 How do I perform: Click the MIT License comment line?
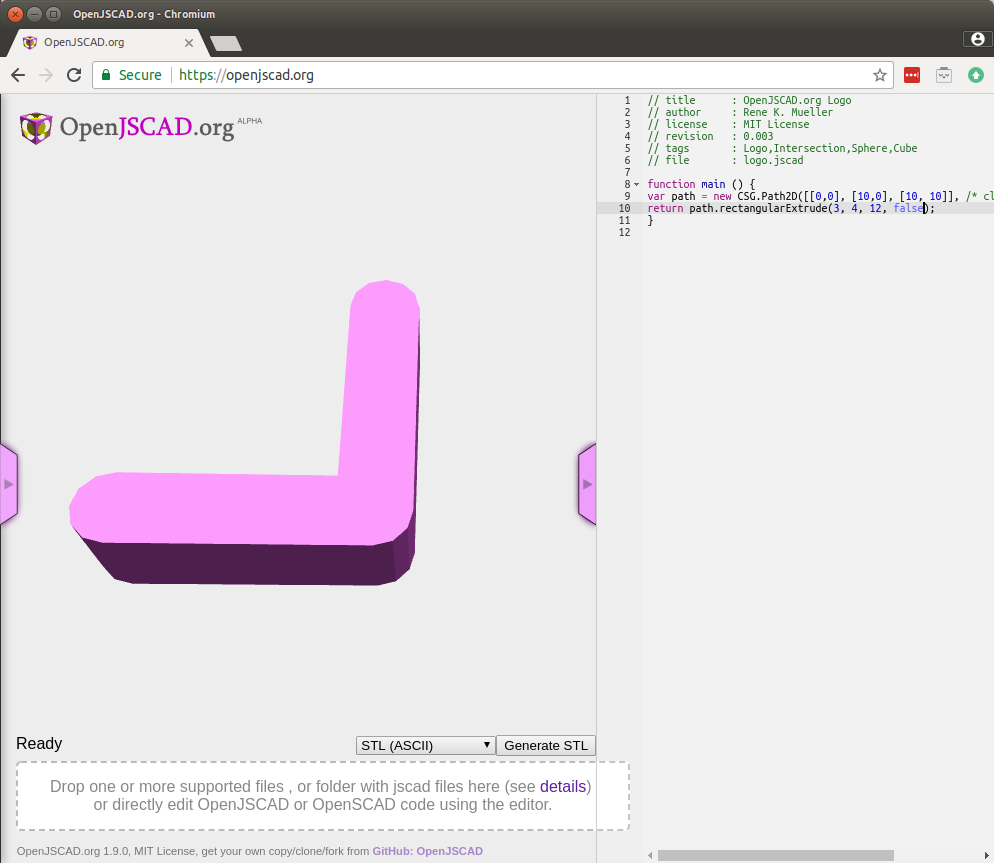[728, 124]
